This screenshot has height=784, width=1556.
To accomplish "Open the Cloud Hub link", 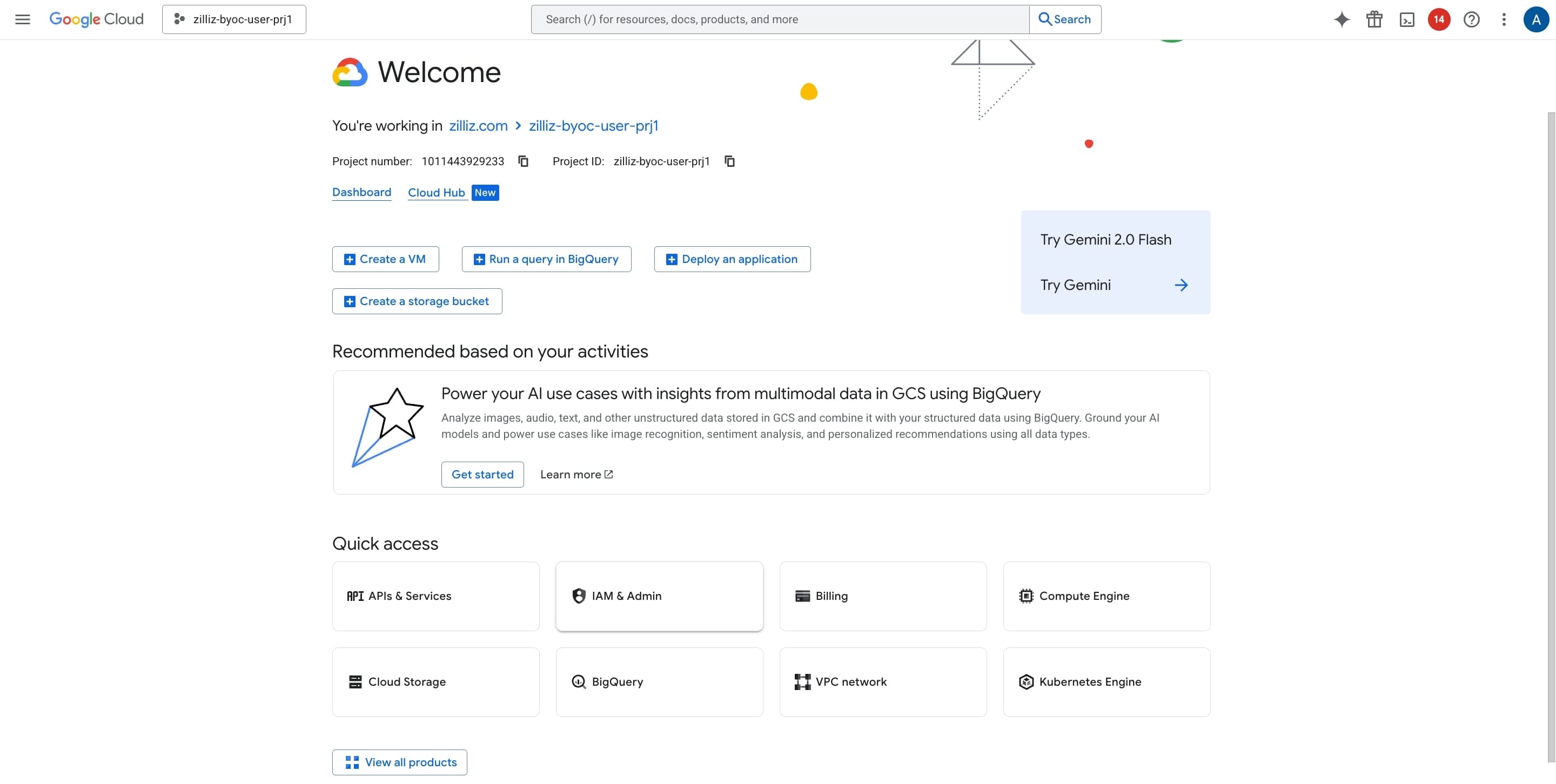I will click(x=436, y=193).
